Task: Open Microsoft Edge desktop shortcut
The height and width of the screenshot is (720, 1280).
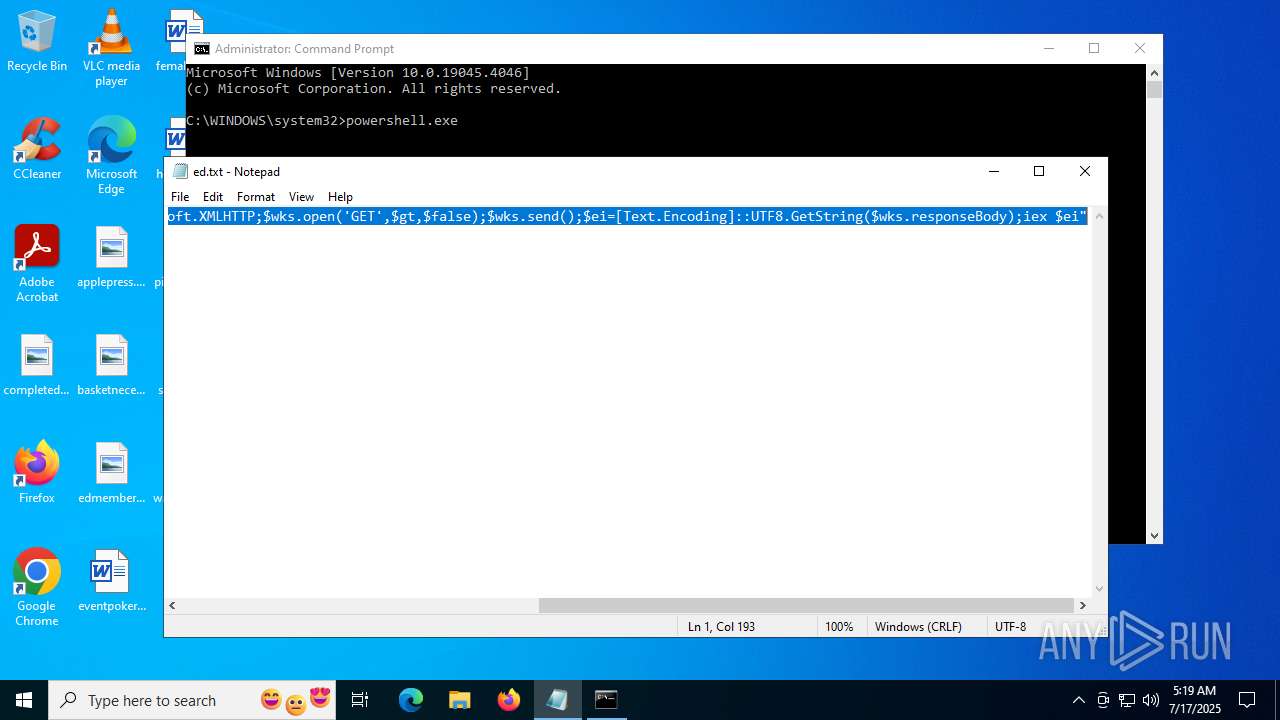Action: [x=111, y=155]
